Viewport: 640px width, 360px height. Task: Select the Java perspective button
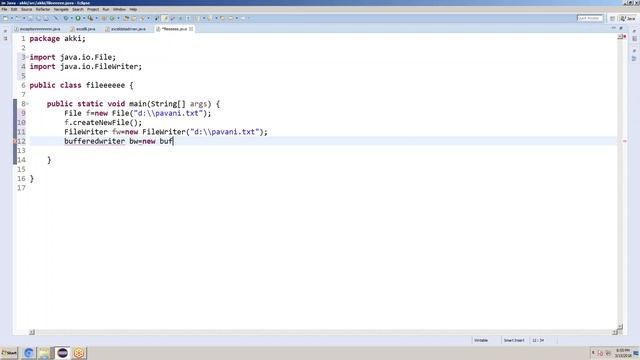(628, 18)
